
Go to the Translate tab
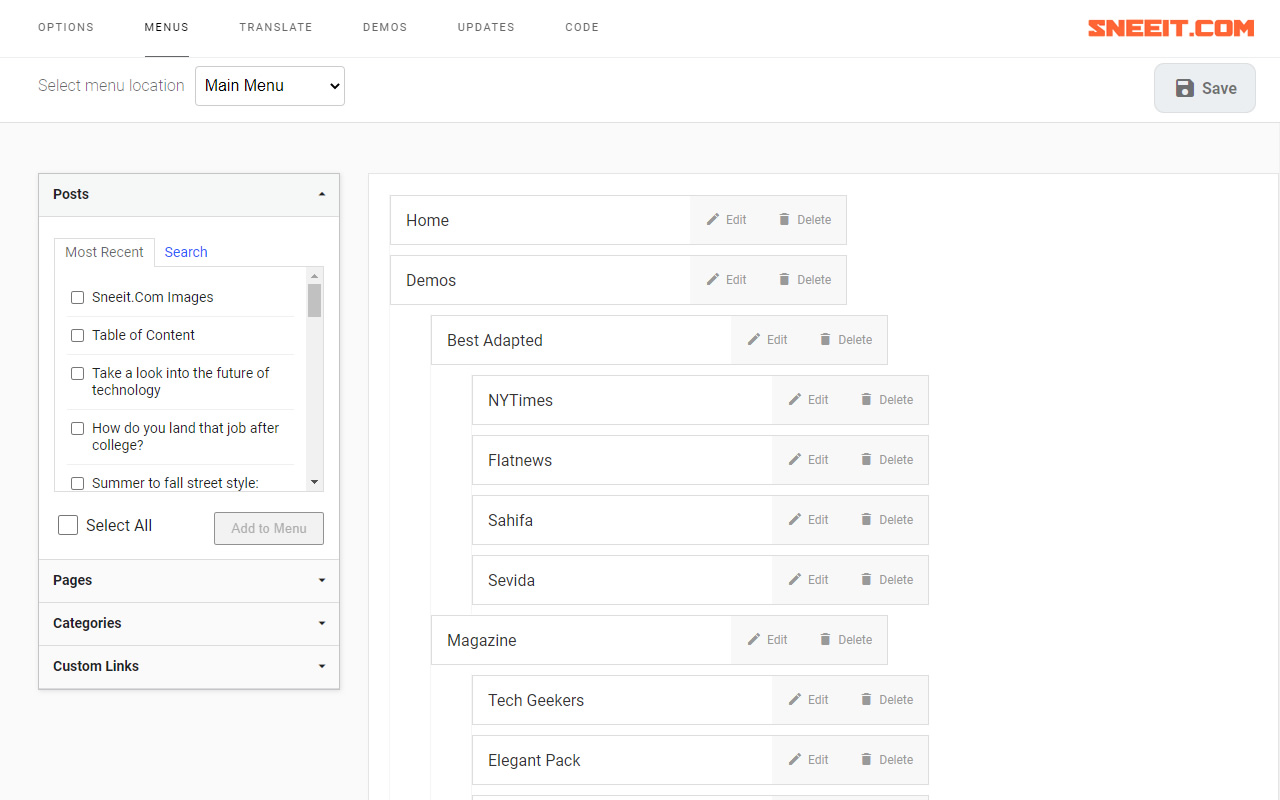[x=276, y=28]
